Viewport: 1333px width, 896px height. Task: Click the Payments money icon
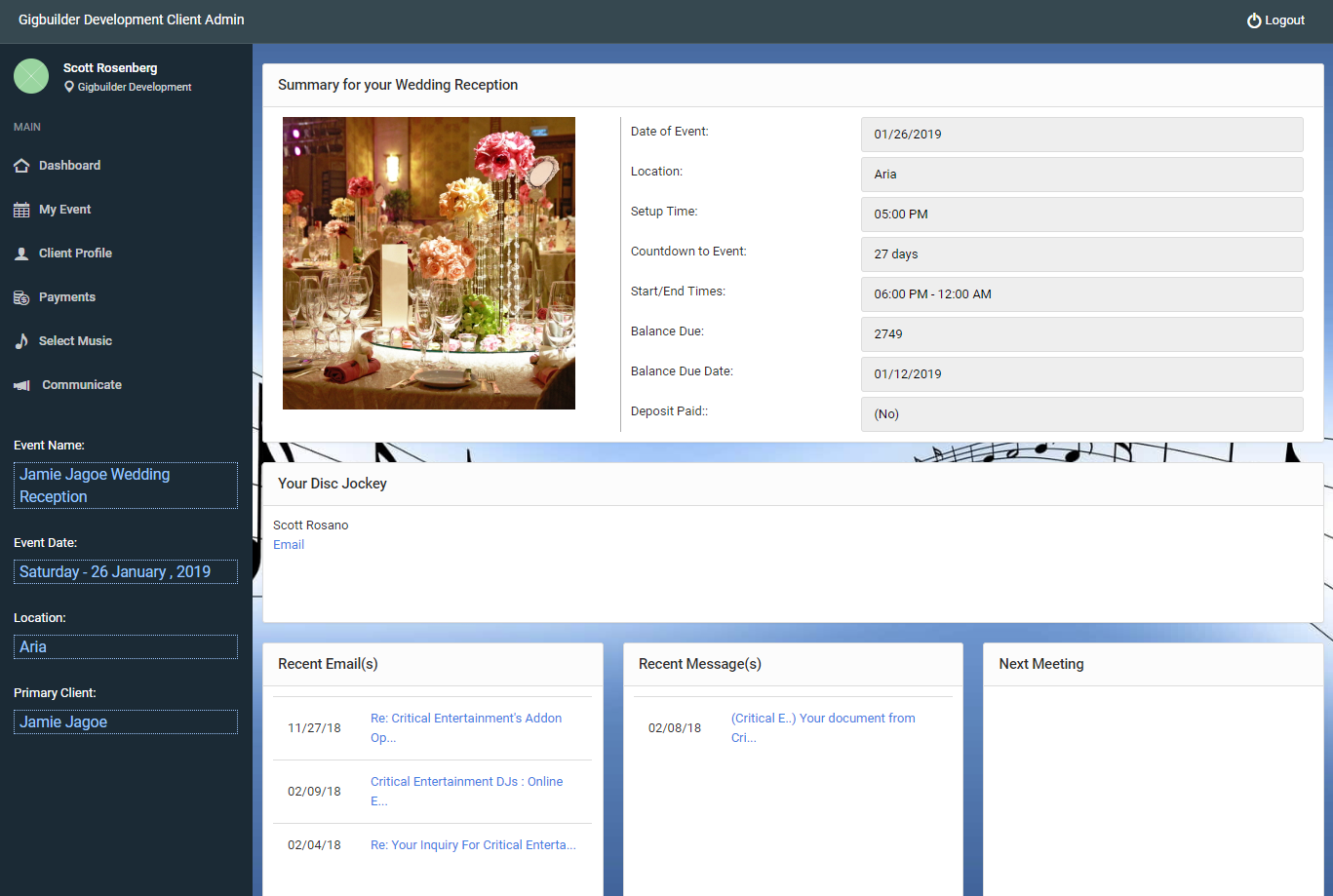pyautogui.click(x=21, y=297)
